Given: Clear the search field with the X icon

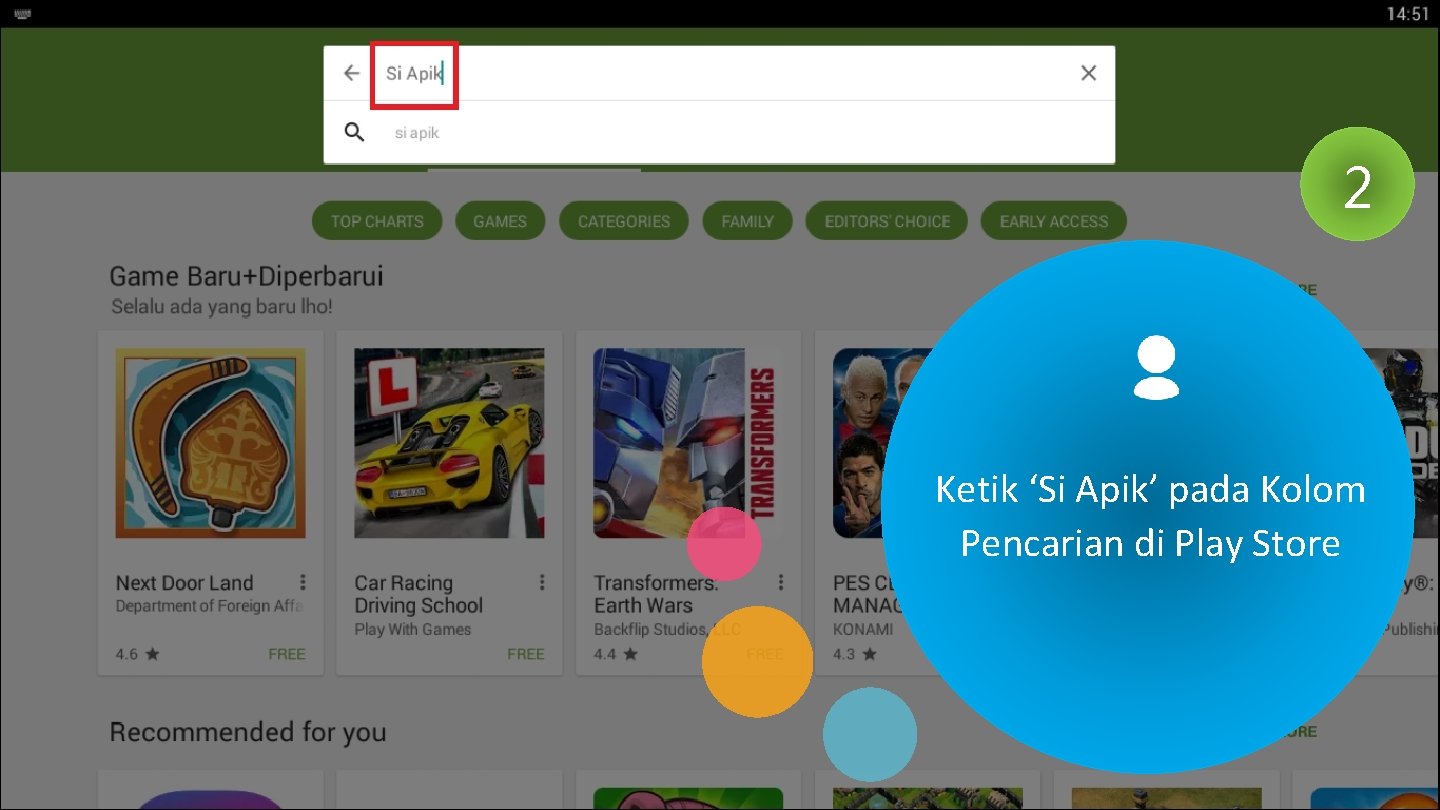Looking at the screenshot, I should click(1088, 72).
